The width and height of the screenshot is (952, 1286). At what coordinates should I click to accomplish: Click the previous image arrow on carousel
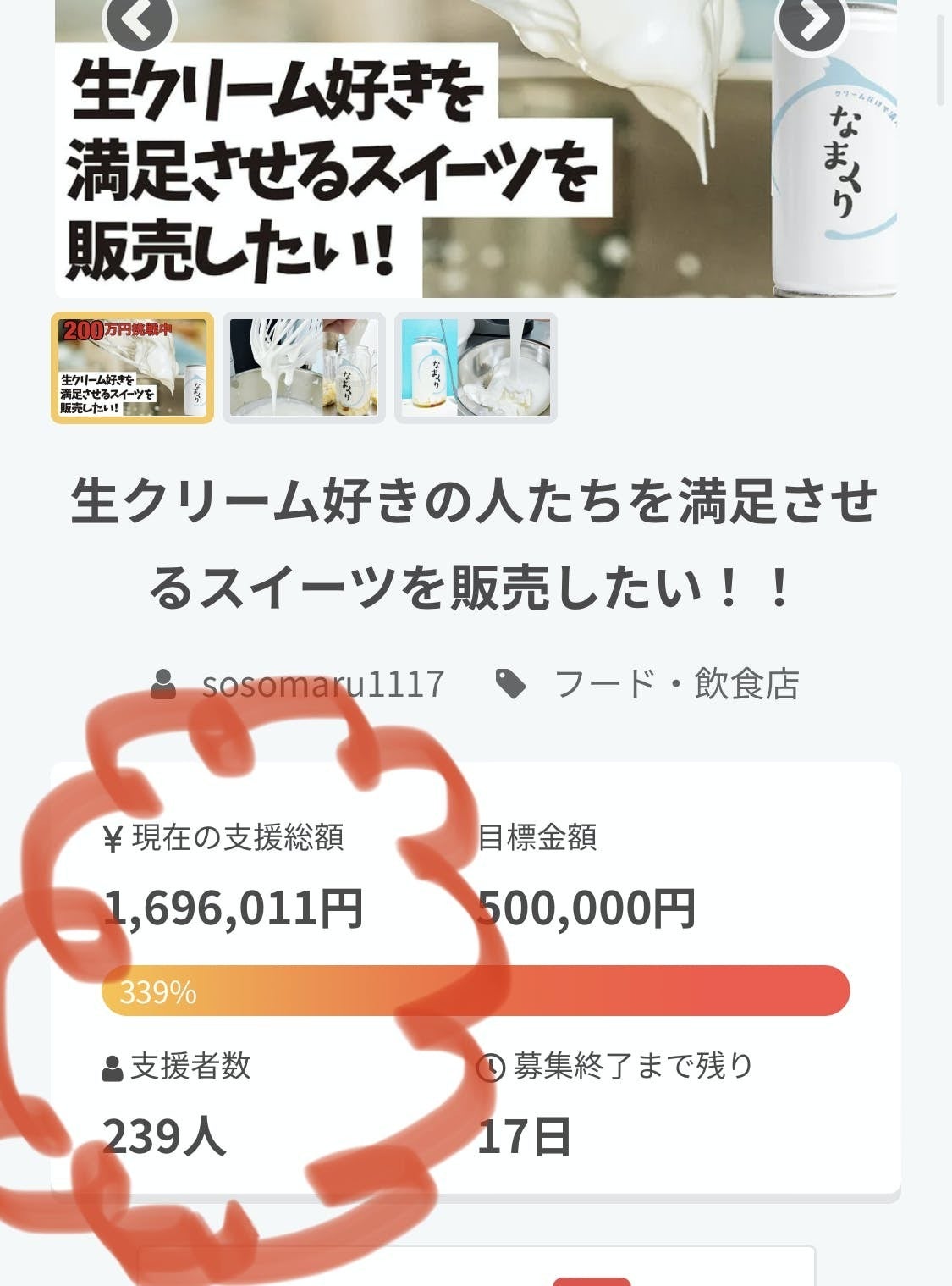140,22
